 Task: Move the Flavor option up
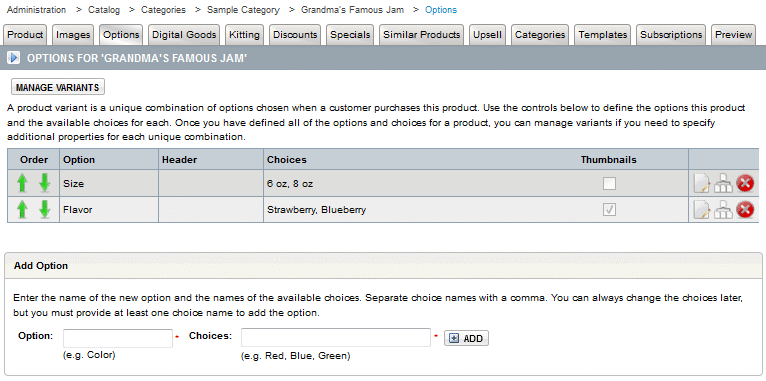(x=22, y=210)
